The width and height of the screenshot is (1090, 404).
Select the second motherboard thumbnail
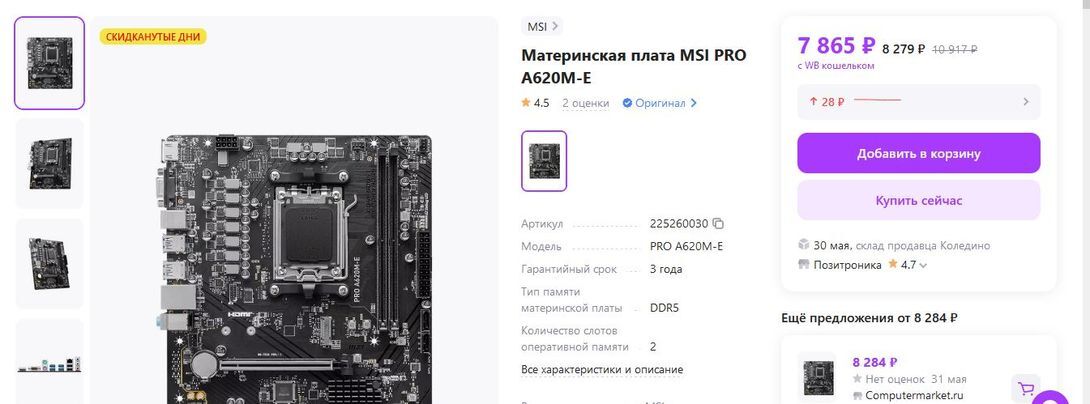49,163
